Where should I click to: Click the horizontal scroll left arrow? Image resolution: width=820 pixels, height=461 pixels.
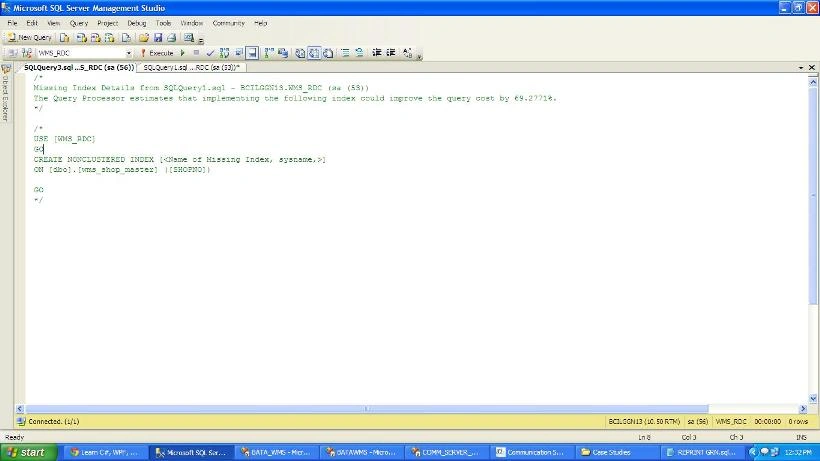pos(20,409)
